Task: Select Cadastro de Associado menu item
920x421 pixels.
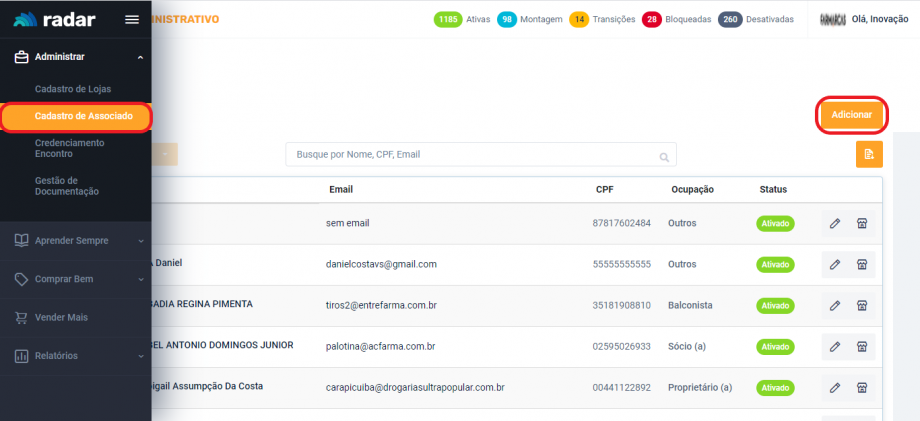Action: pyautogui.click(x=76, y=117)
